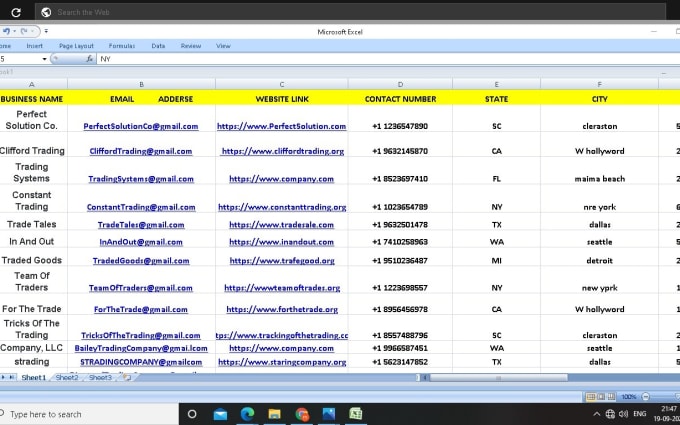Select column B header
This screenshot has width=680, height=425.
coord(141,84)
